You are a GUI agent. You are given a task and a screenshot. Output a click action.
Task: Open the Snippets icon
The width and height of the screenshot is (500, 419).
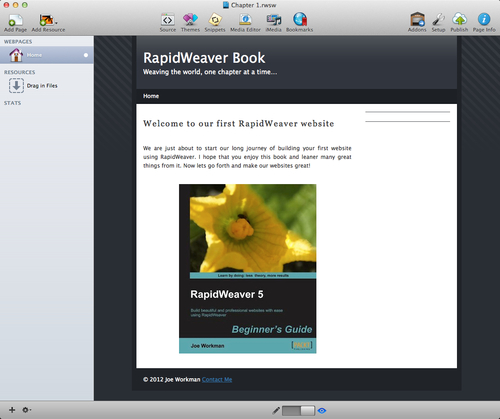click(215, 20)
